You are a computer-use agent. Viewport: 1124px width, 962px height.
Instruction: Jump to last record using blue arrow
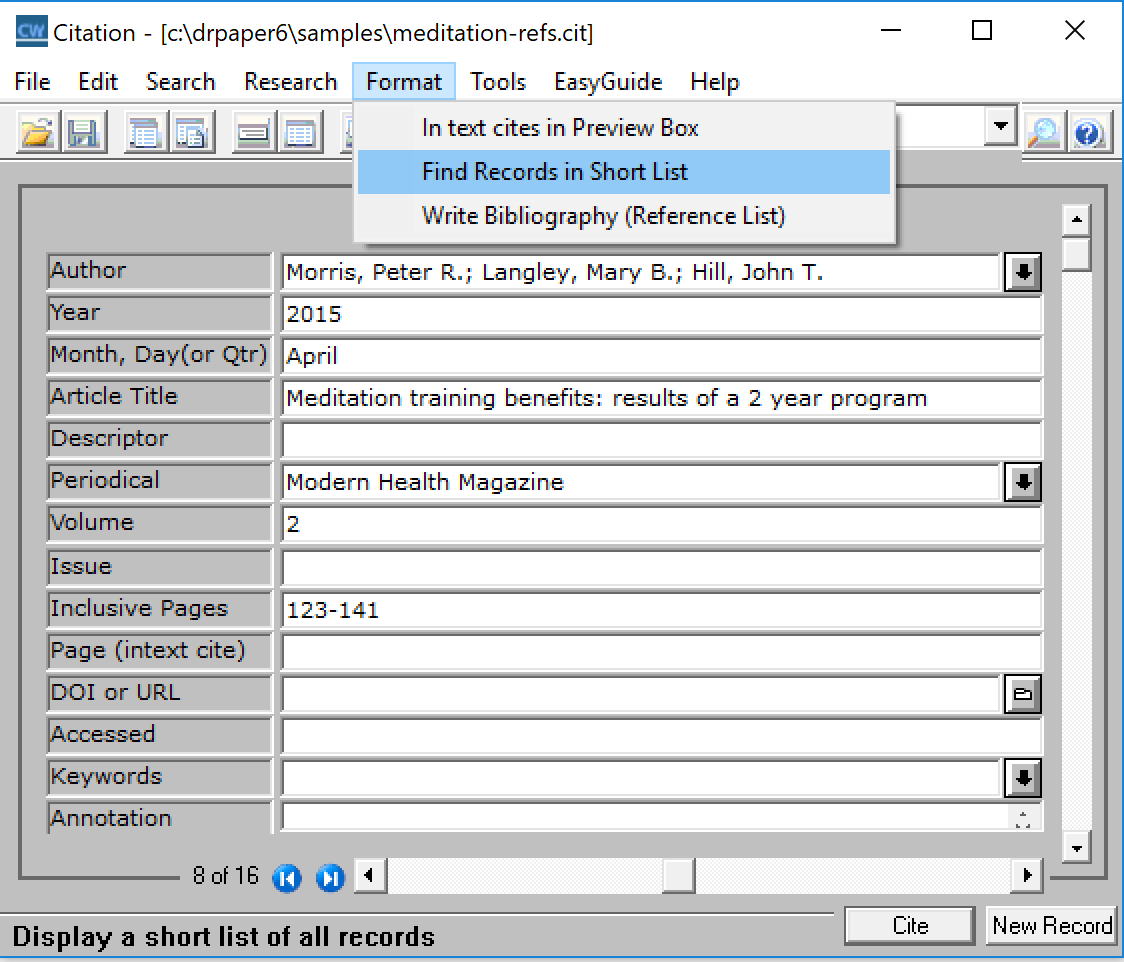[329, 878]
